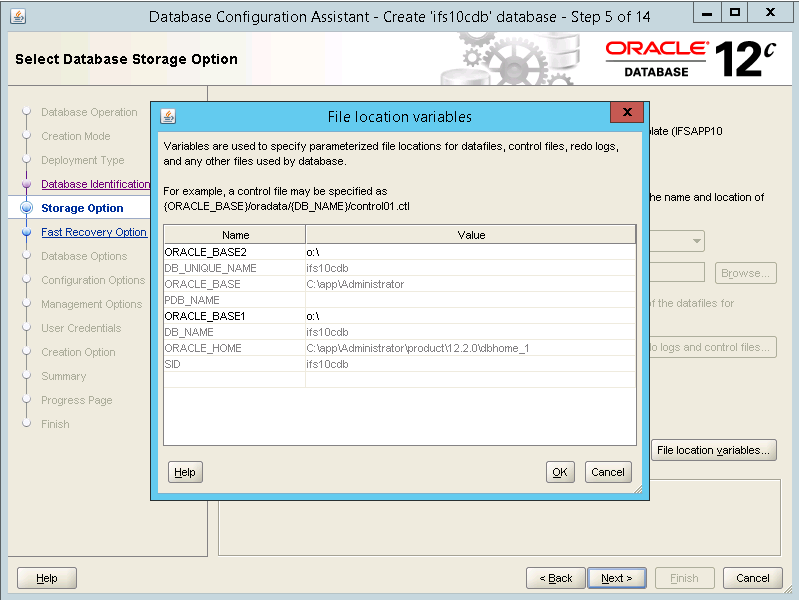799x600 pixels.
Task: Cancel the File location variables dialog
Action: pos(607,472)
